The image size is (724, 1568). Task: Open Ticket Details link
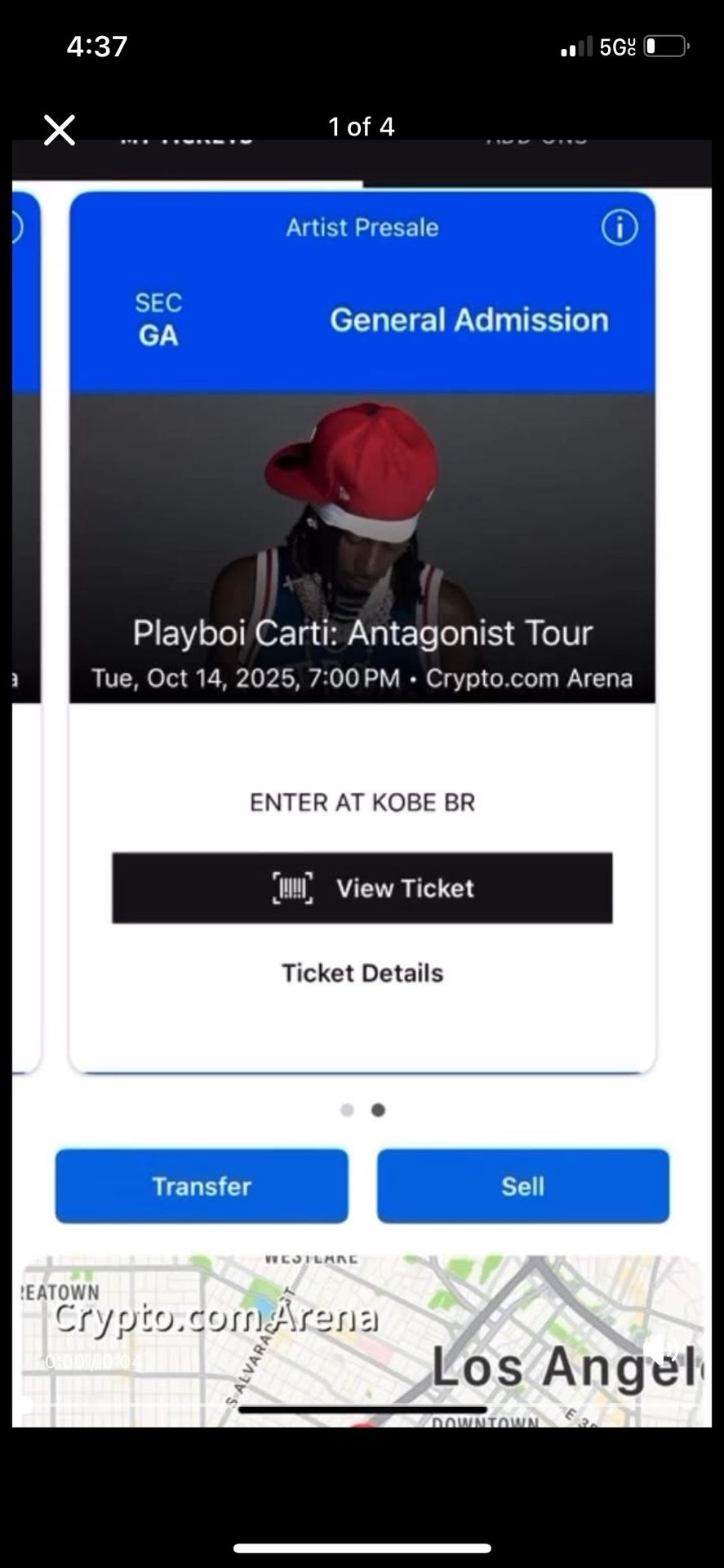[362, 973]
